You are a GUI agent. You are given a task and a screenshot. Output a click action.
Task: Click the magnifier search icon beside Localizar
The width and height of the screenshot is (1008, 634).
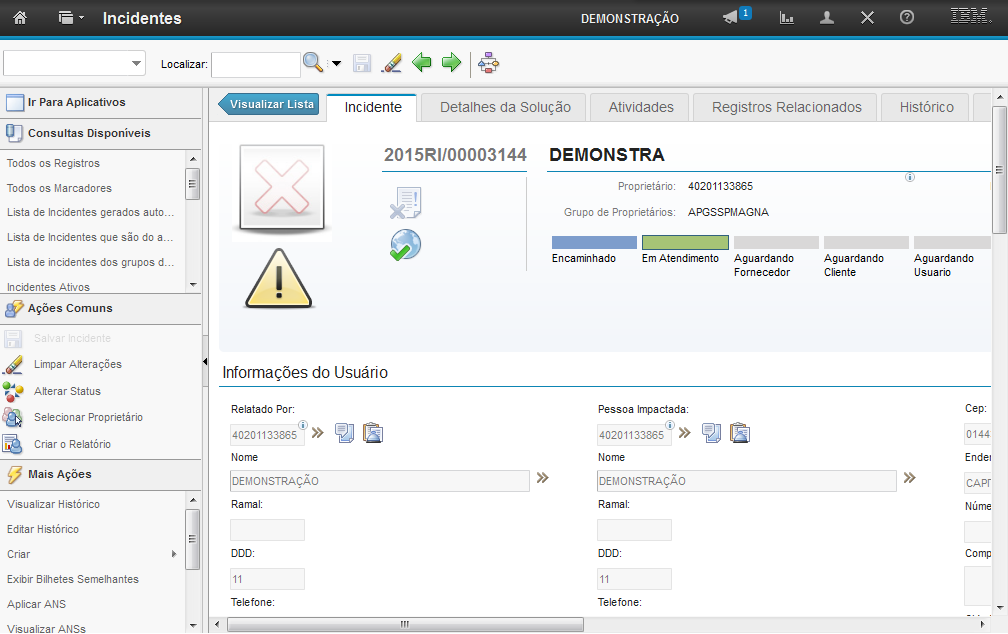click(313, 64)
